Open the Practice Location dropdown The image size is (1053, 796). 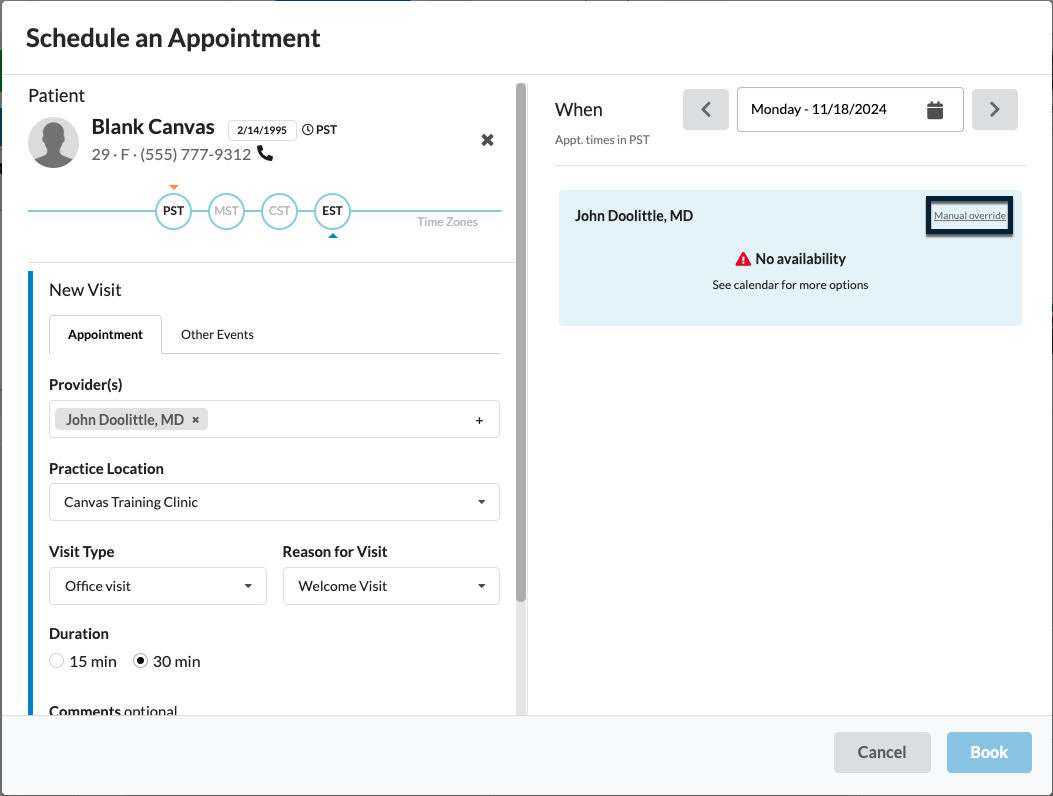(x=274, y=502)
